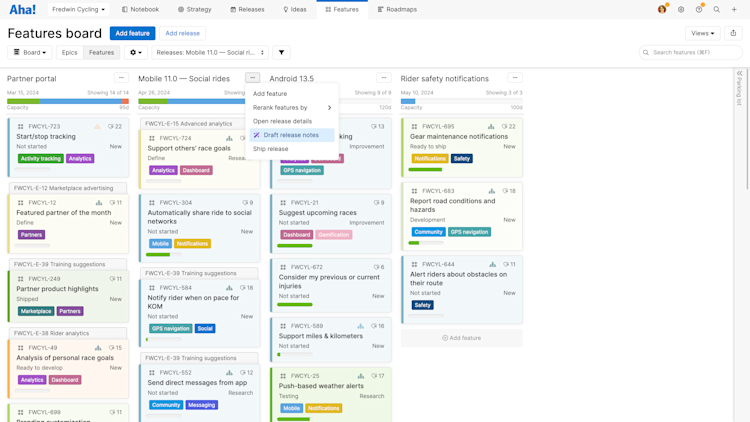The width and height of the screenshot is (750, 422).
Task: Open the Notebook tab
Action: coord(140,9)
